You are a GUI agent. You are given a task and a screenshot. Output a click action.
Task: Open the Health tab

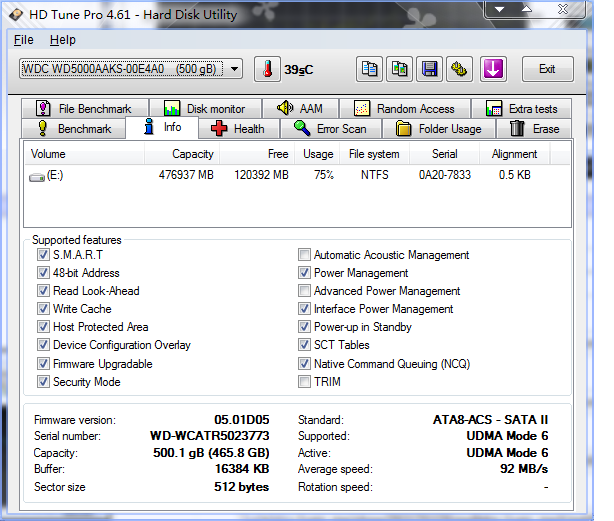(x=239, y=129)
